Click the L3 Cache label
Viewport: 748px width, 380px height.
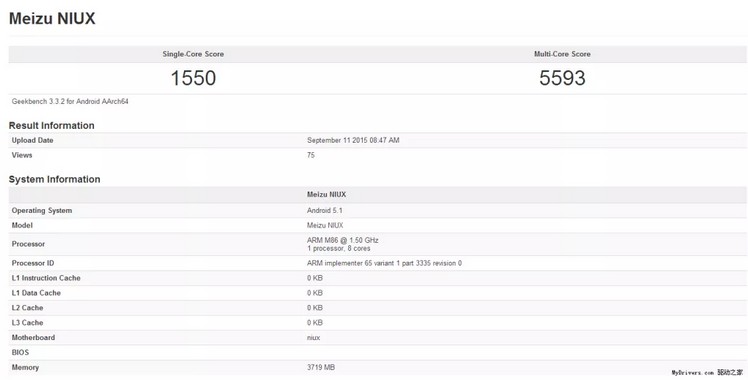click(x=27, y=322)
